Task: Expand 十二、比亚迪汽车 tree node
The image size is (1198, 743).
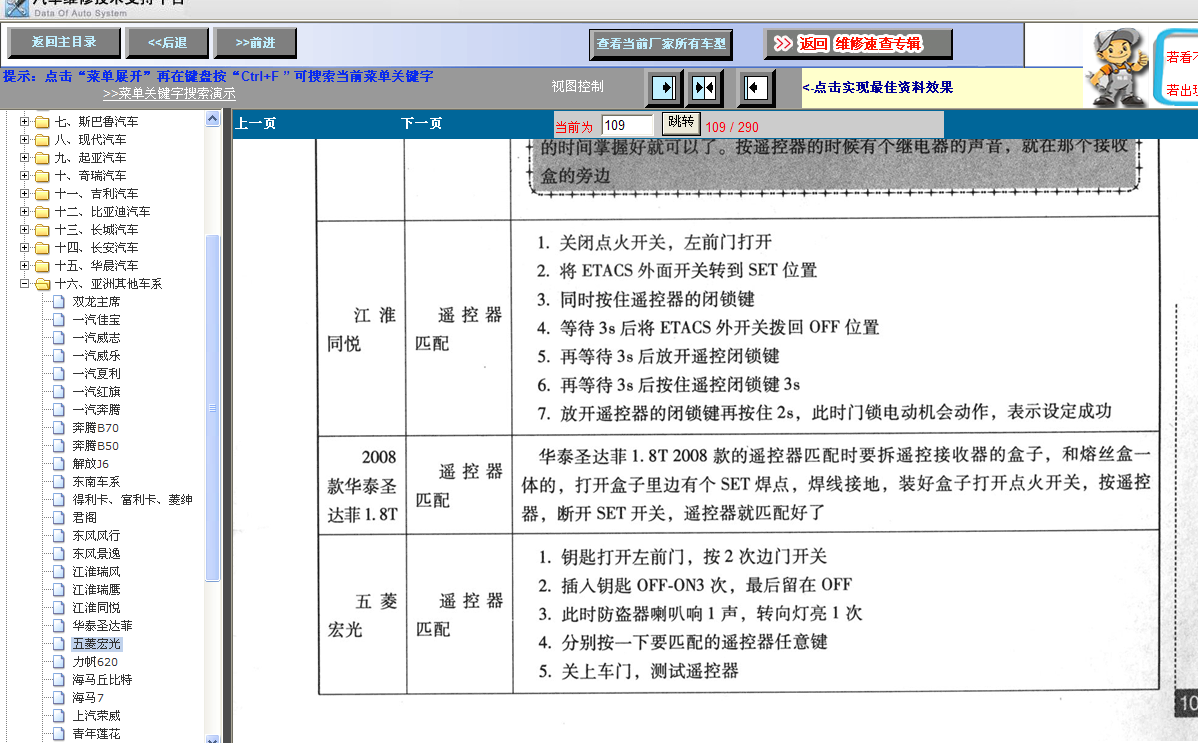Action: pos(24,212)
